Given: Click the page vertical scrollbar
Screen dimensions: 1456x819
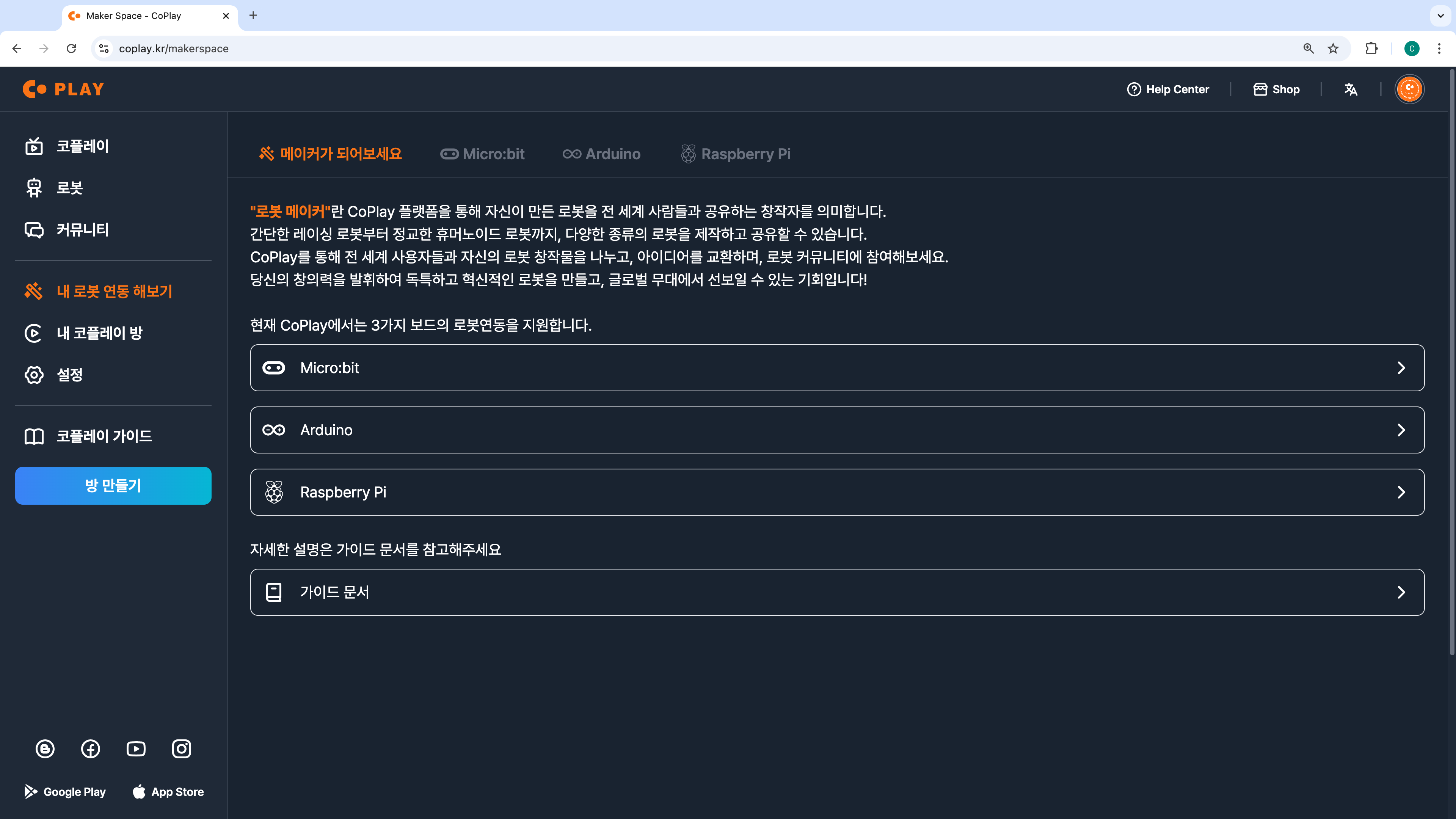Looking at the screenshot, I should click(1451, 362).
